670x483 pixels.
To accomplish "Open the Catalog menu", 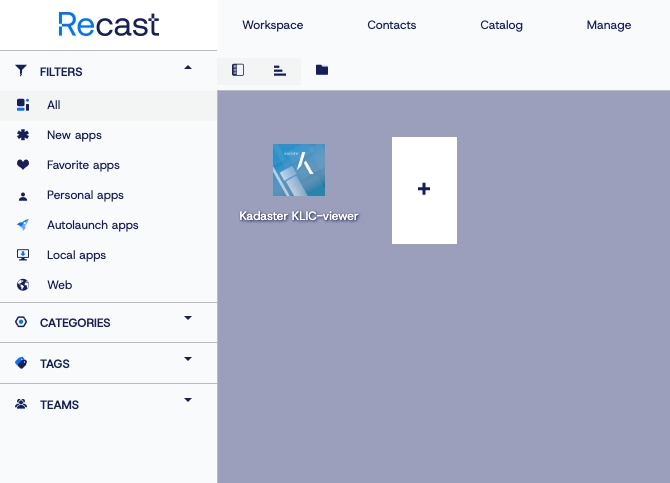I will (x=501, y=25).
